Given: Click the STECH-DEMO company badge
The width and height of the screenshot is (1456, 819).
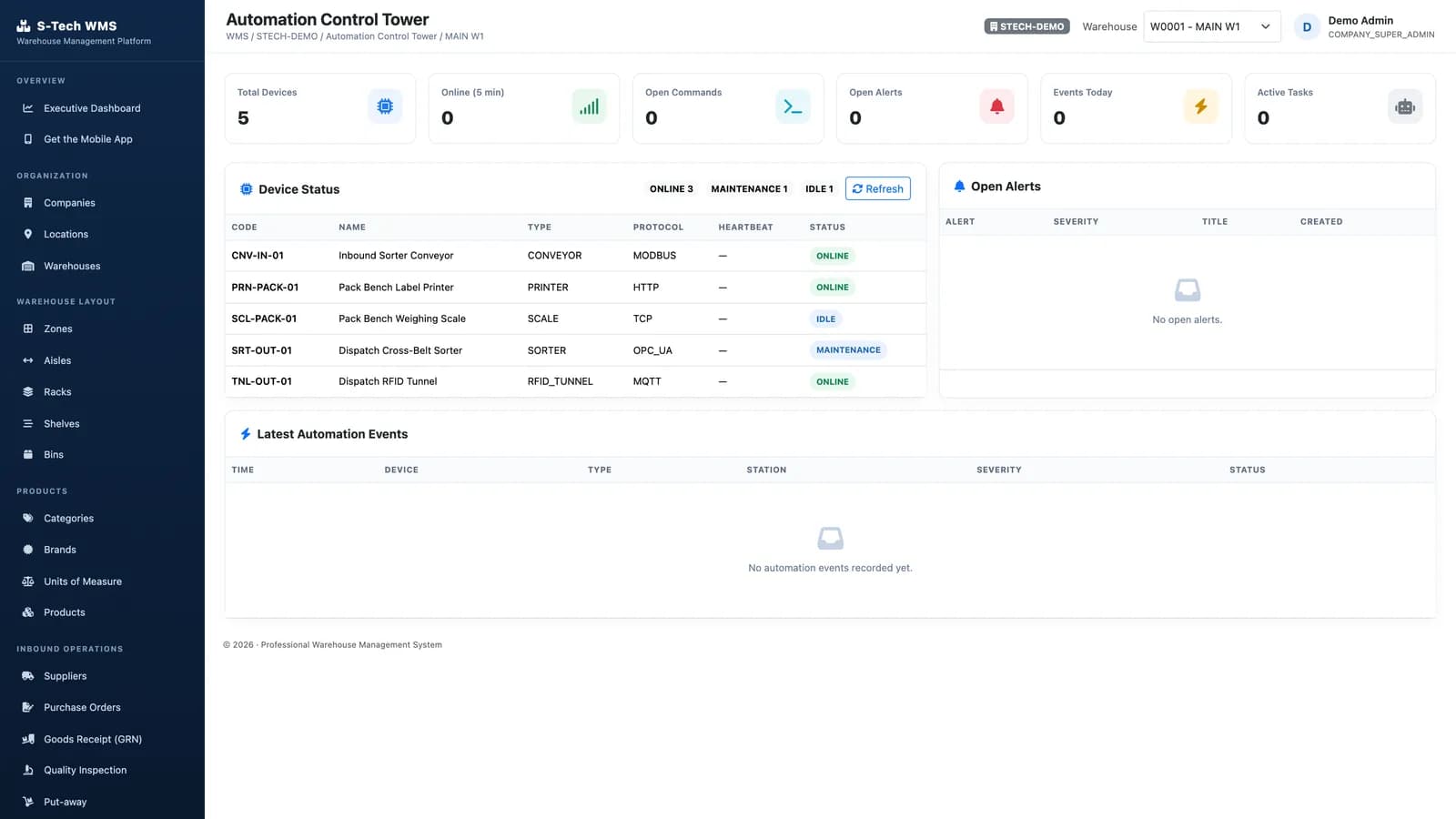Looking at the screenshot, I should point(1026,26).
